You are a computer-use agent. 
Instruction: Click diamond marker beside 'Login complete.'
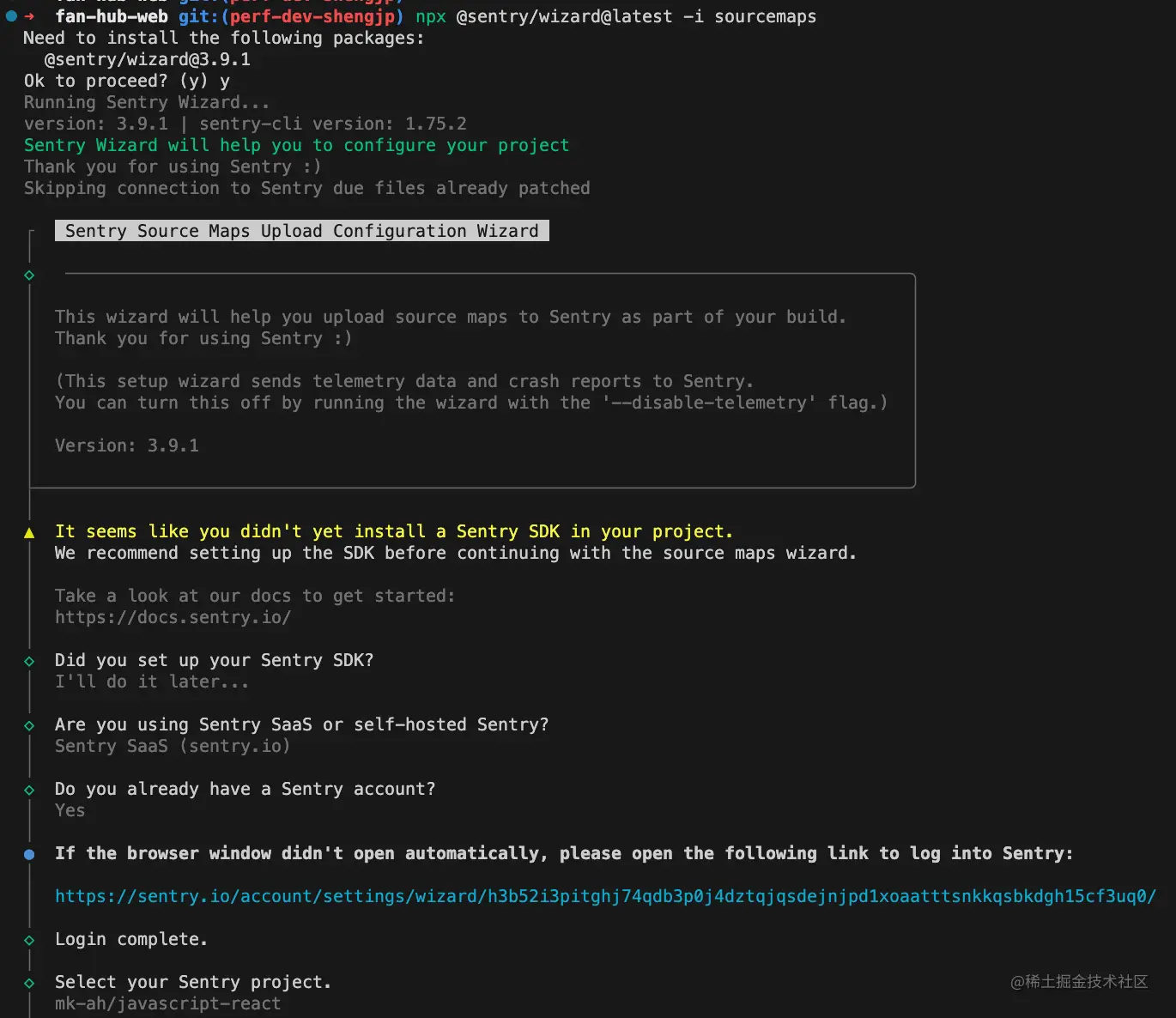tap(29, 940)
